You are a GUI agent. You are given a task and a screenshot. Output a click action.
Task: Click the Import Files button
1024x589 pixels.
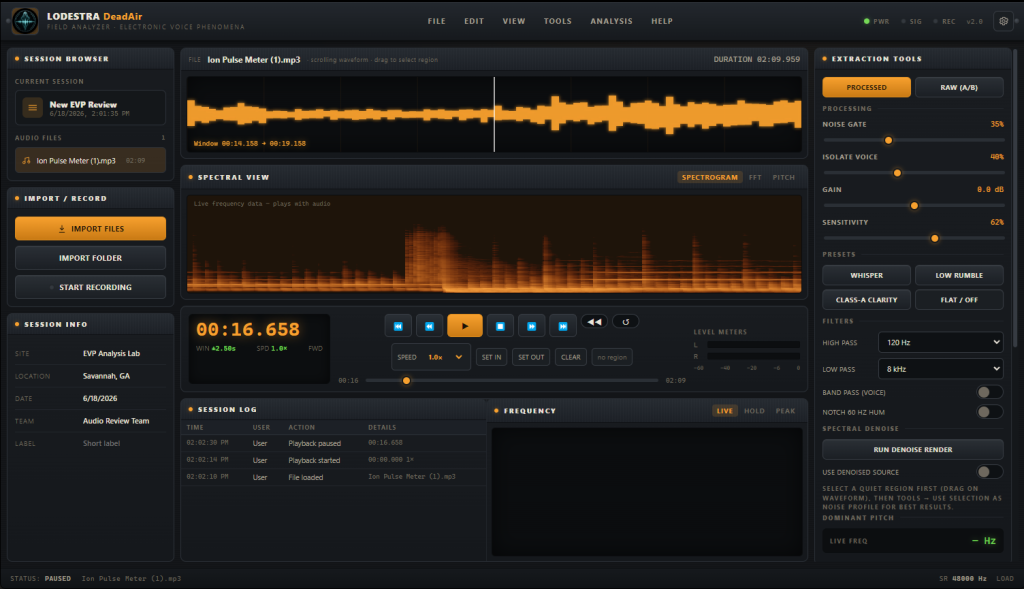tap(90, 229)
